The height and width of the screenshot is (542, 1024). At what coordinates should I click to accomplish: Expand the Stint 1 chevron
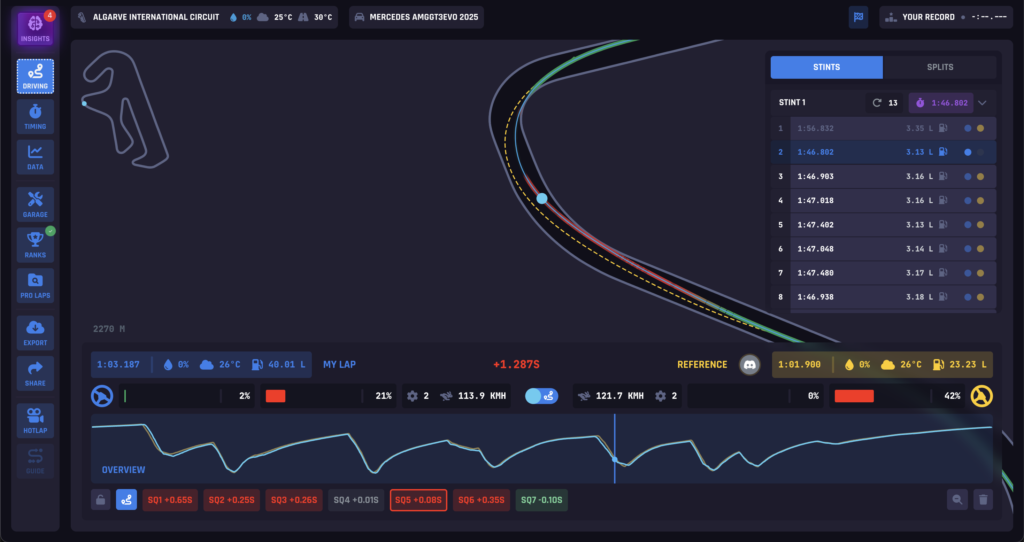point(983,102)
